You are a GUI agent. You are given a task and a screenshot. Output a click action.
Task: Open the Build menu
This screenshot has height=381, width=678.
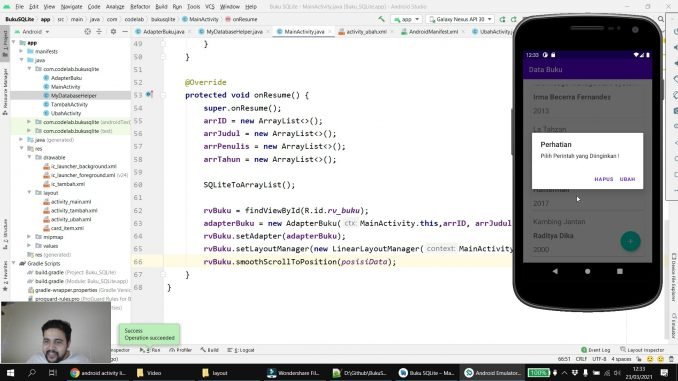coord(161,6)
